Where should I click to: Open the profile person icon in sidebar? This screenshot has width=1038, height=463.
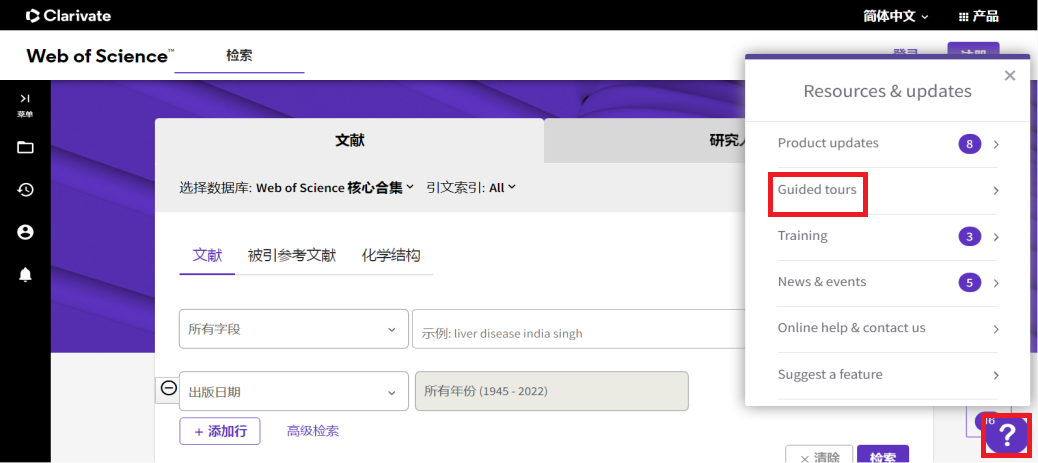25,232
